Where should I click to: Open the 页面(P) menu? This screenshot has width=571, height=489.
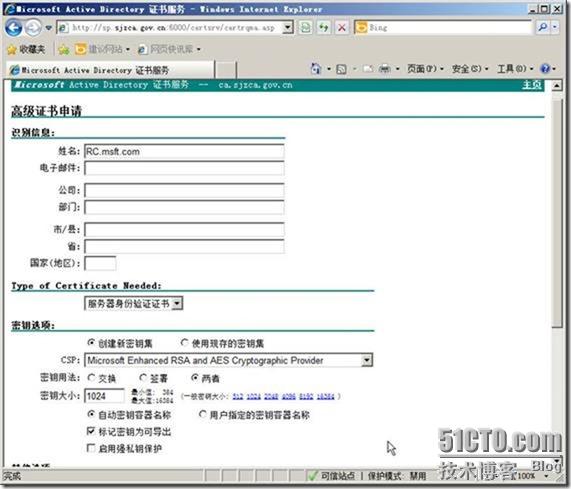[425, 68]
